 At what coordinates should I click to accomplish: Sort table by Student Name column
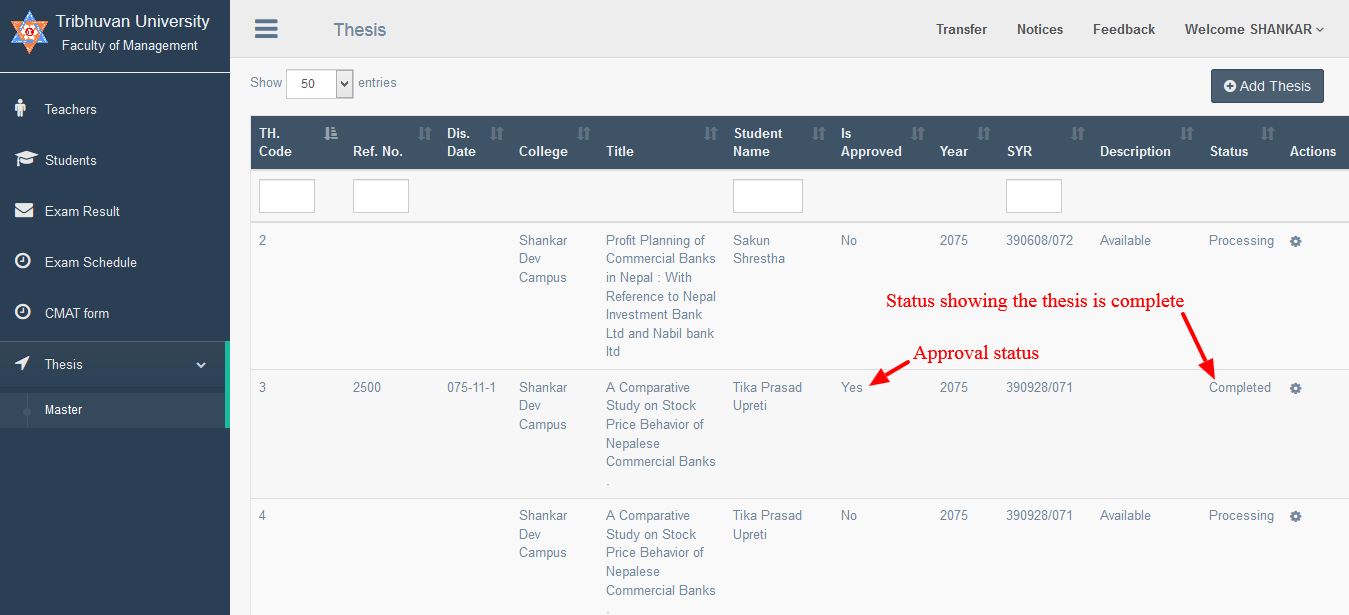coord(780,142)
